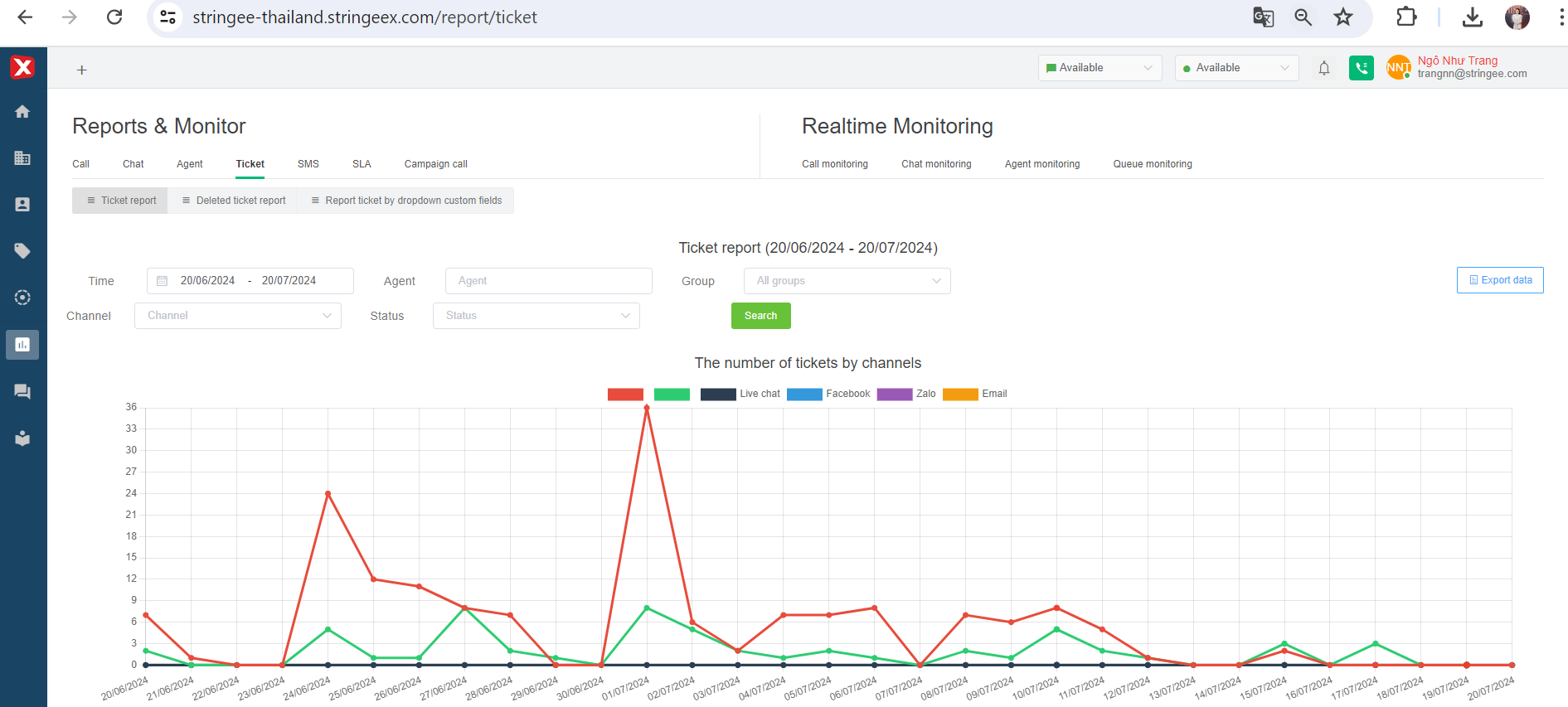
Task: Click the green phone call icon
Action: (1361, 68)
